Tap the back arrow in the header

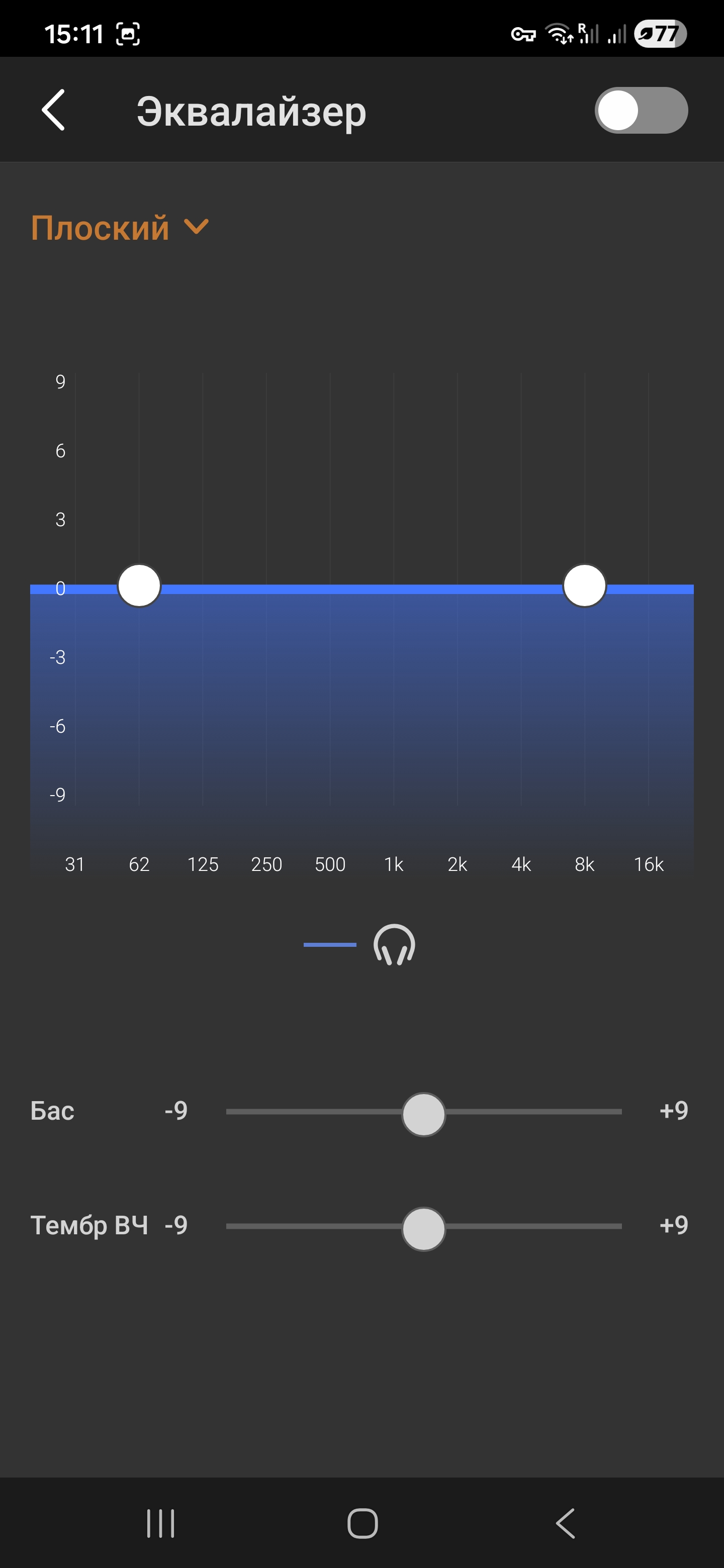[x=54, y=110]
